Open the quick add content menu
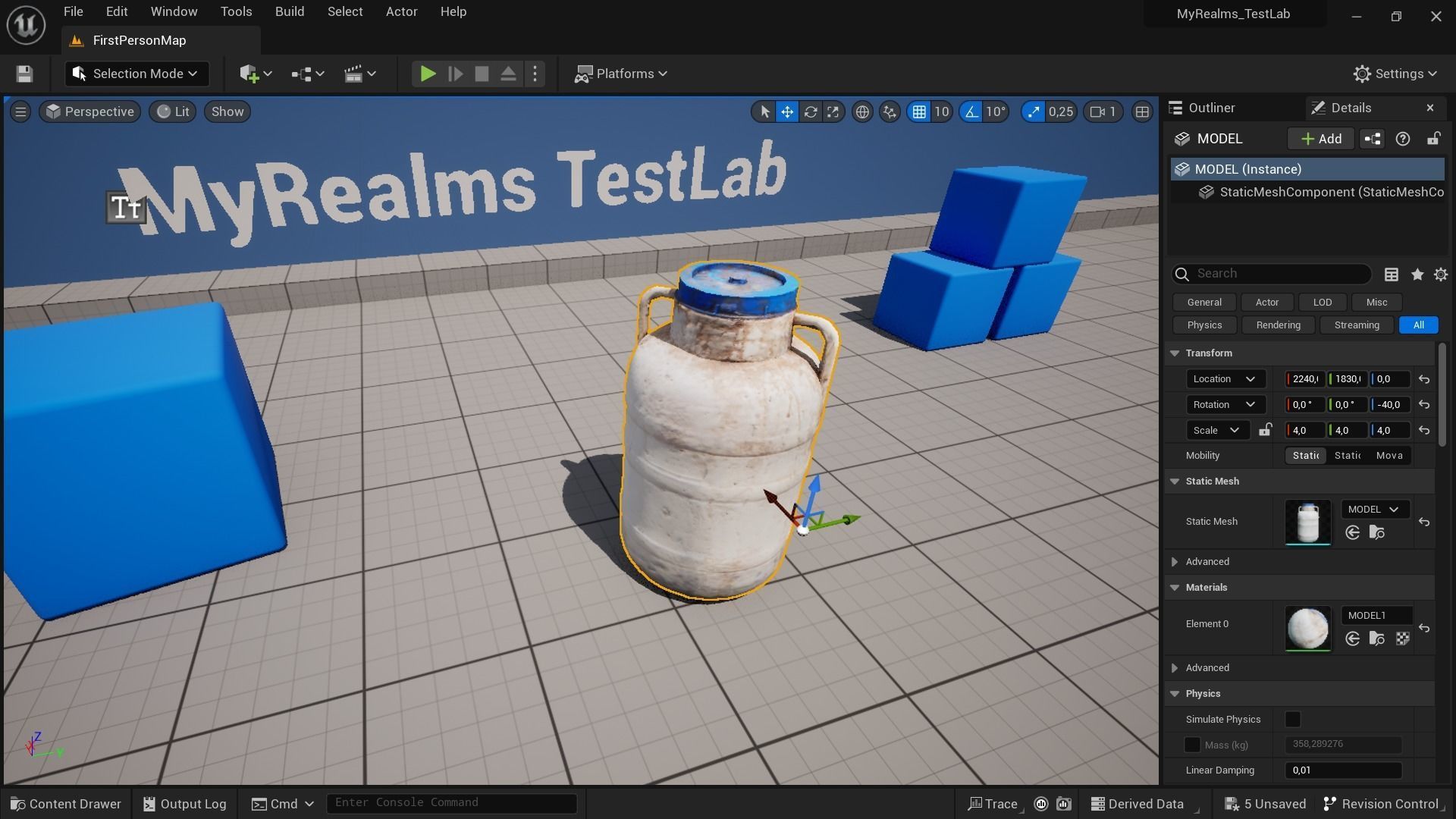Viewport: 1456px width, 819px height. coord(256,74)
